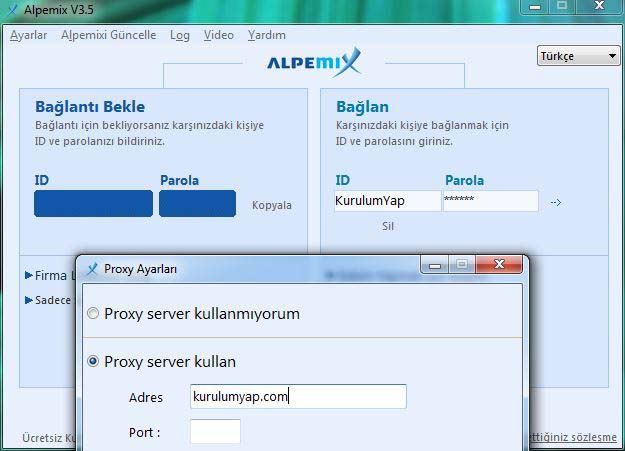Screen dimensions: 625x451
Task: Click the connect arrow next to Parola
Action: pos(556,203)
